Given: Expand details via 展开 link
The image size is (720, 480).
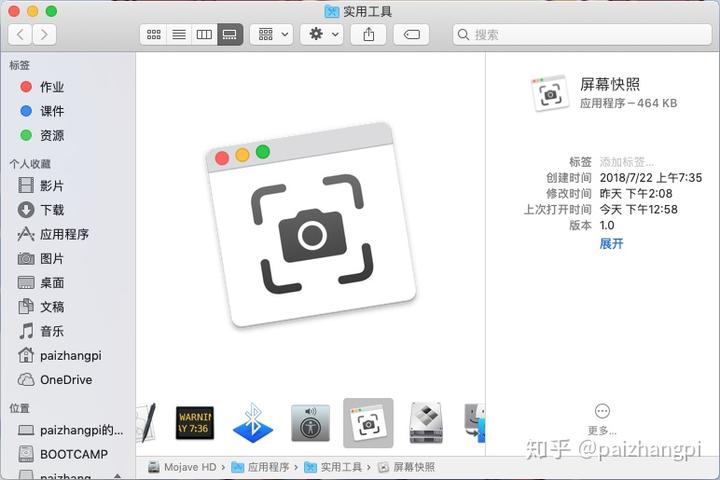Looking at the screenshot, I should coord(611,243).
